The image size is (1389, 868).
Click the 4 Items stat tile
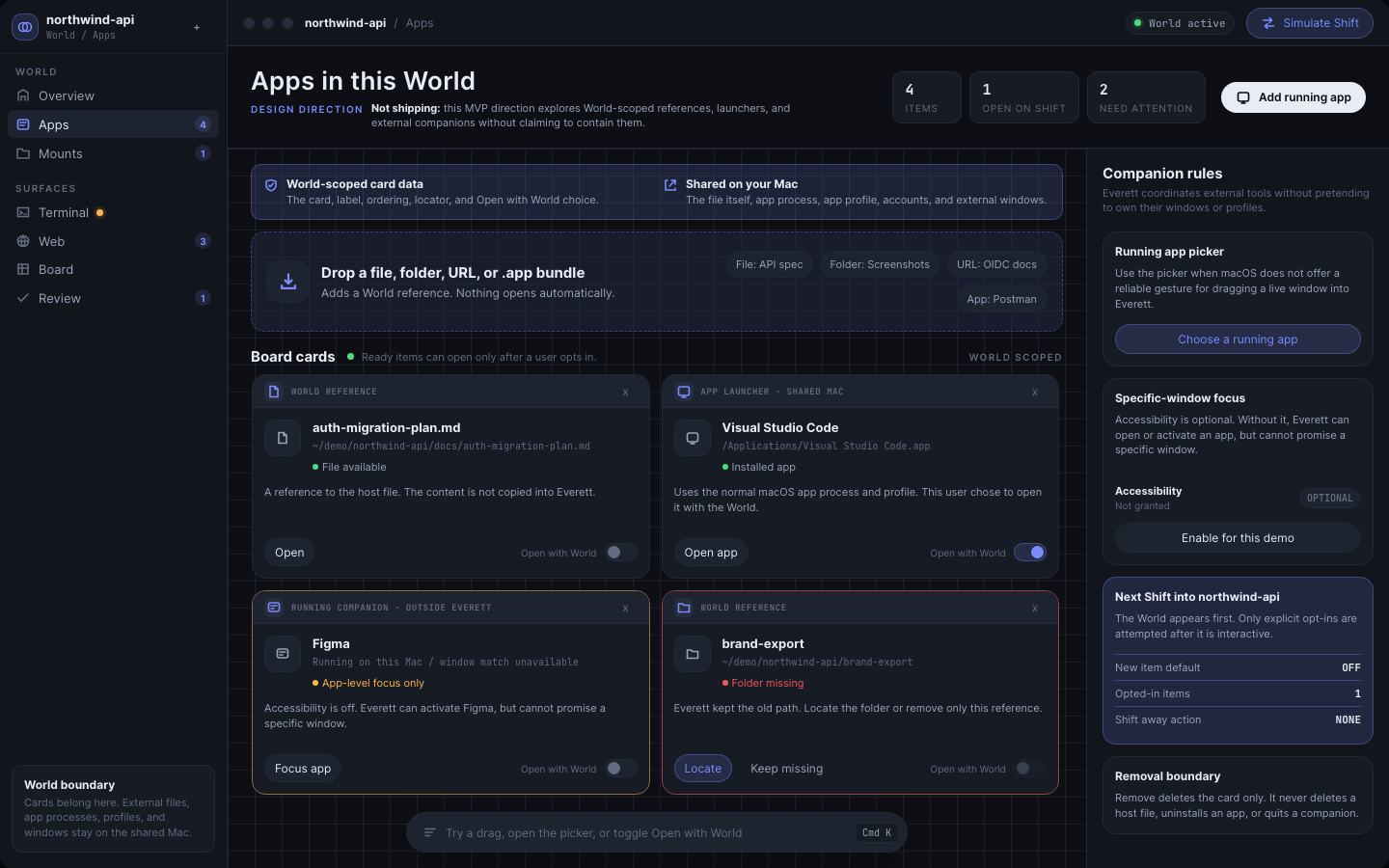[927, 97]
